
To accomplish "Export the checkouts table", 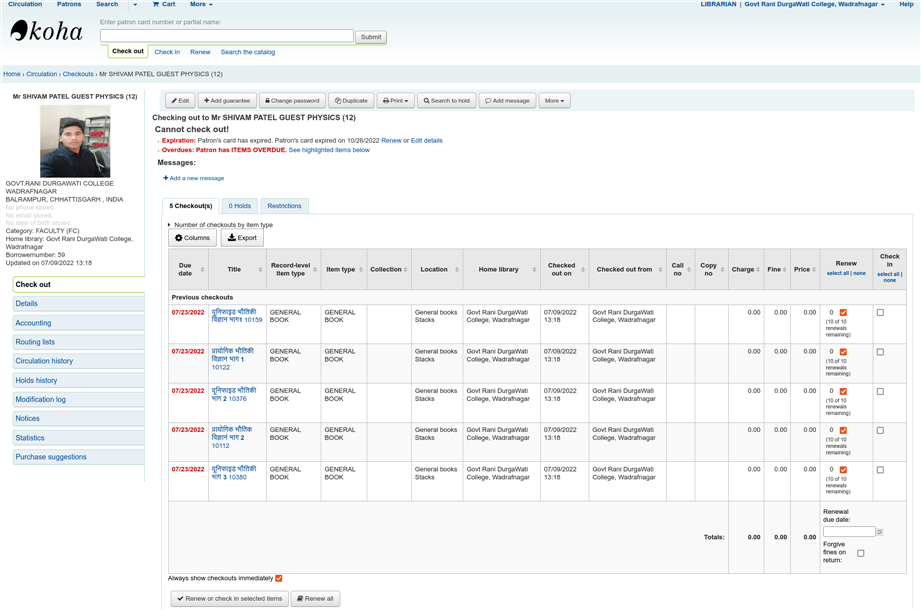I will (242, 238).
